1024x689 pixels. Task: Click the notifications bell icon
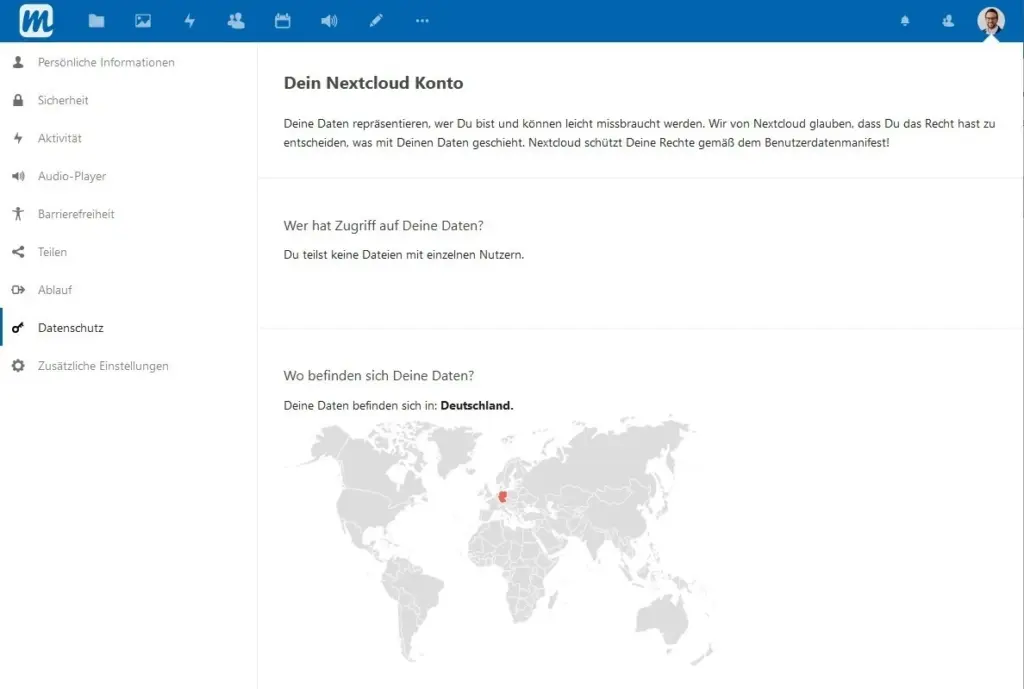tap(905, 21)
